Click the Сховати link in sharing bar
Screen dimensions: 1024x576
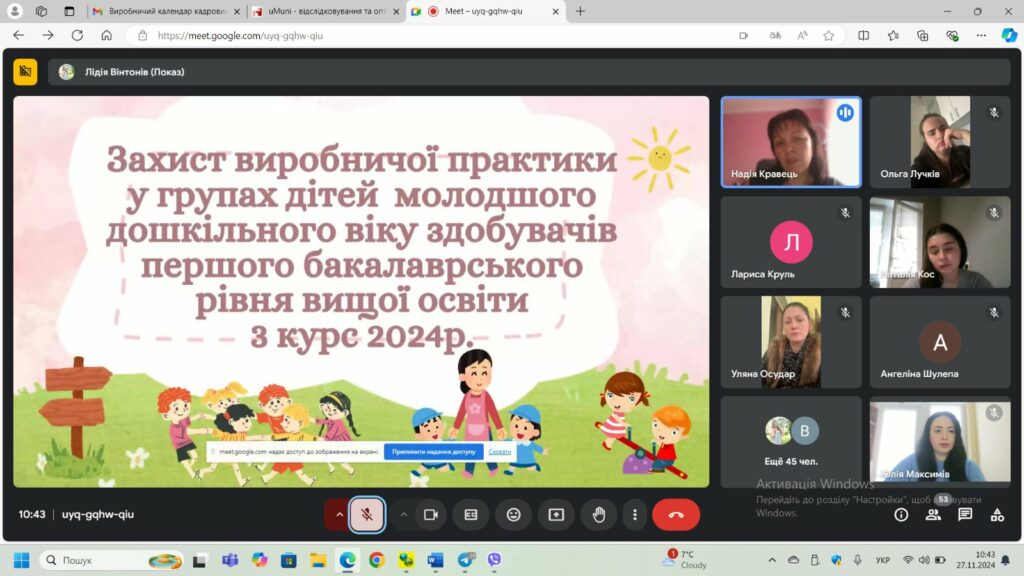point(500,452)
